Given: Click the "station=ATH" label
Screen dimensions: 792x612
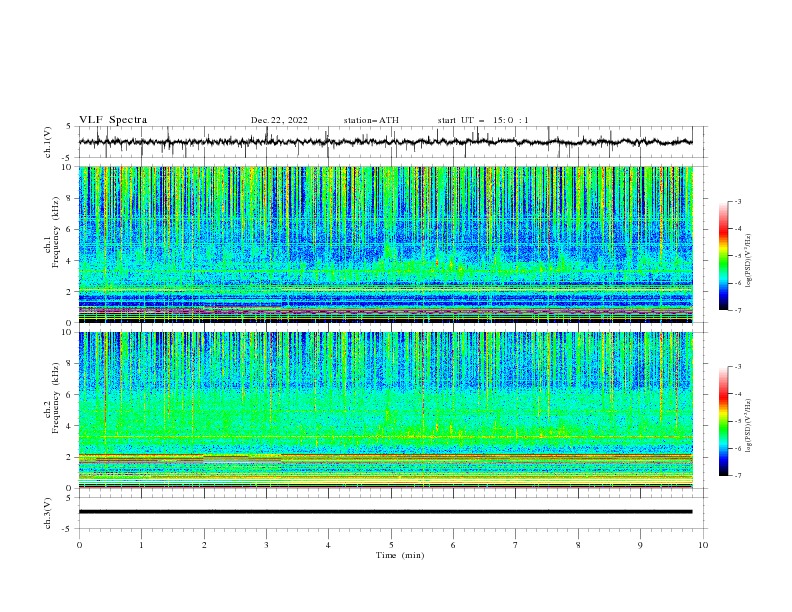Looking at the screenshot, I should pos(371,120).
